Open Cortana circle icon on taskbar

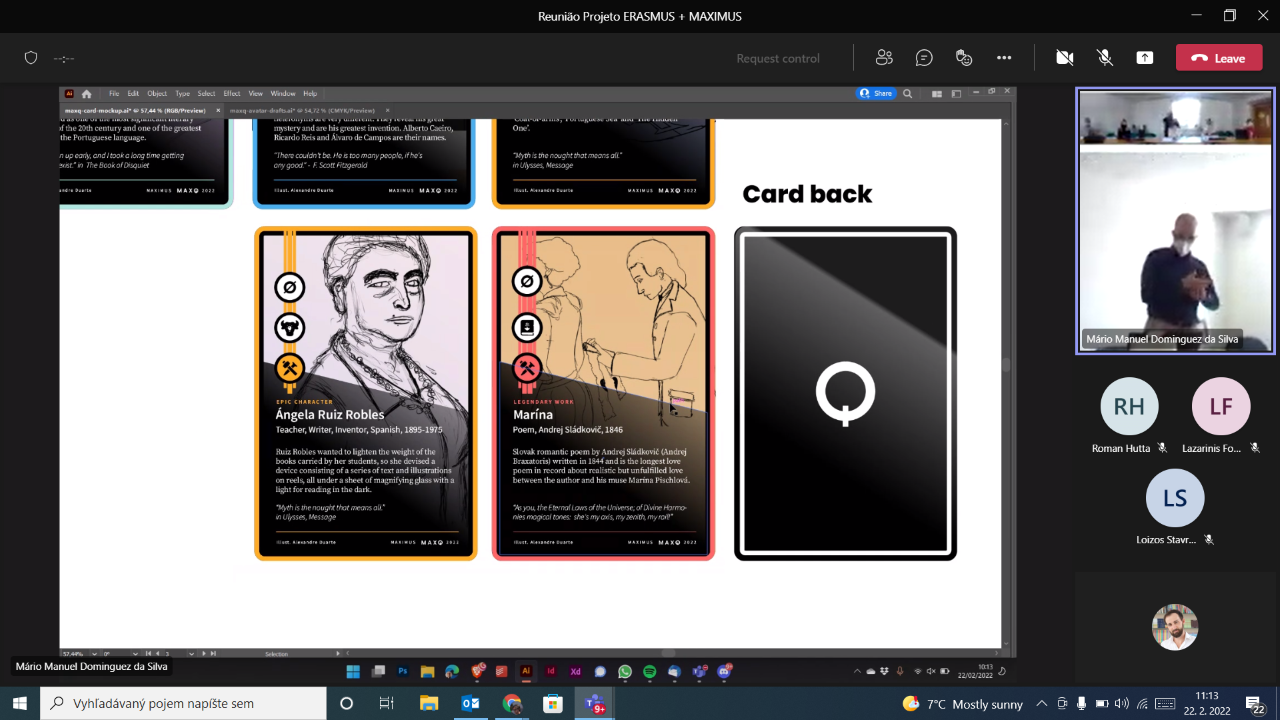click(347, 703)
